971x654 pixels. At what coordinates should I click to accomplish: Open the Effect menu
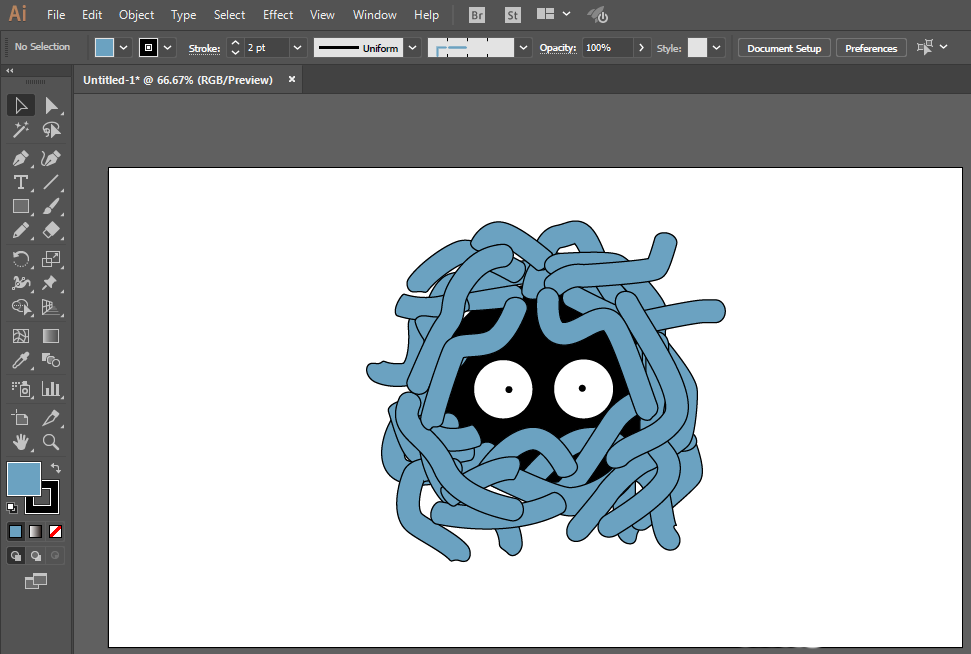coord(277,15)
